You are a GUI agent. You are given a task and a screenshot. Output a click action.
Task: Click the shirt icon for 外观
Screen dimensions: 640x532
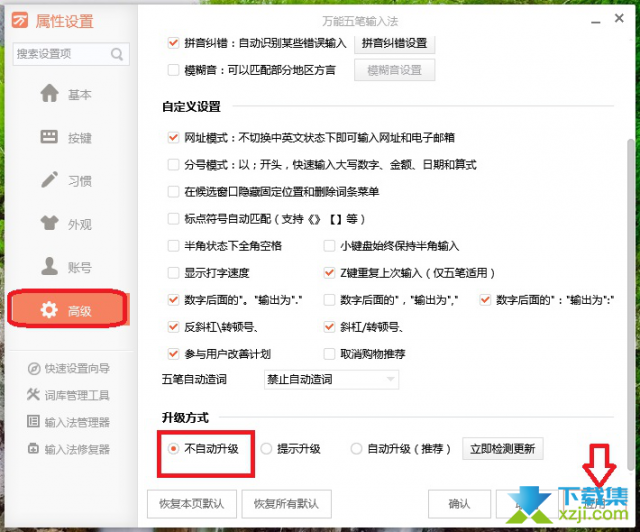pos(49,223)
